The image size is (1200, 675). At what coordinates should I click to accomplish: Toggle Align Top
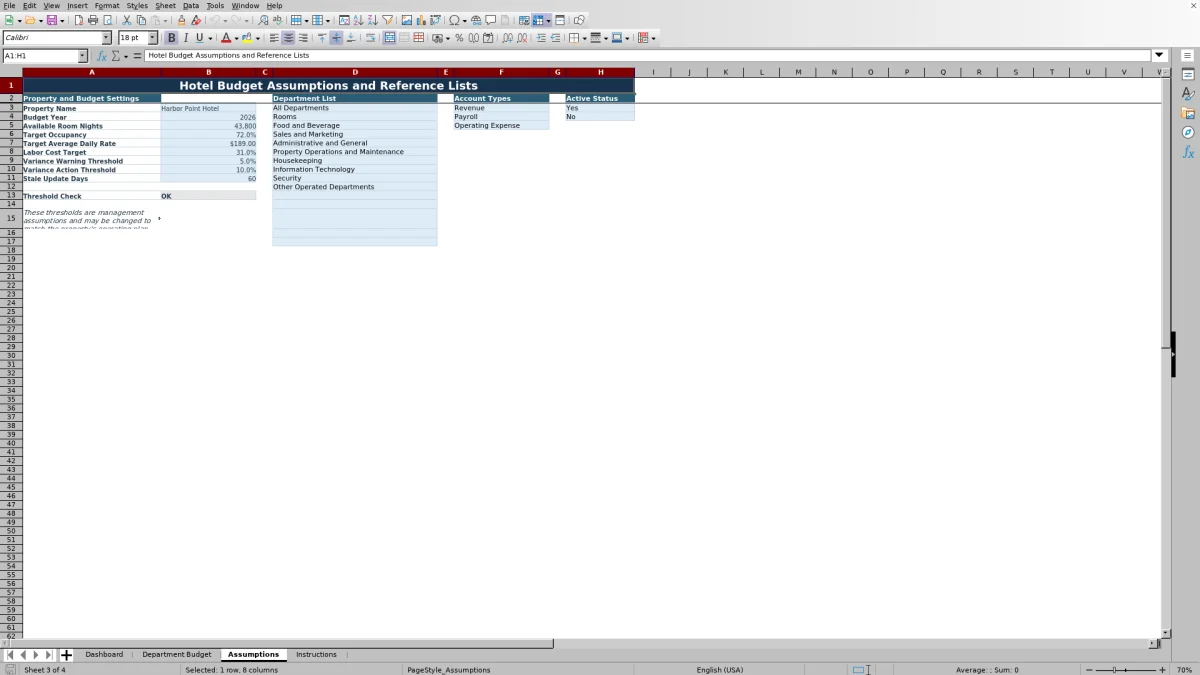pos(322,38)
